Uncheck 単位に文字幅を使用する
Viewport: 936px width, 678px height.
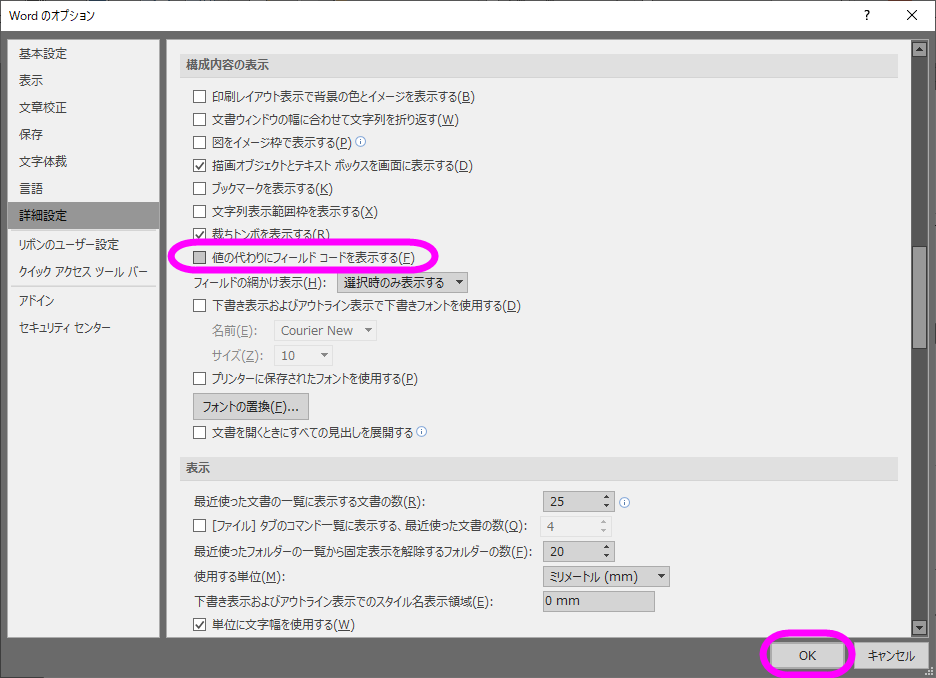[199, 625]
